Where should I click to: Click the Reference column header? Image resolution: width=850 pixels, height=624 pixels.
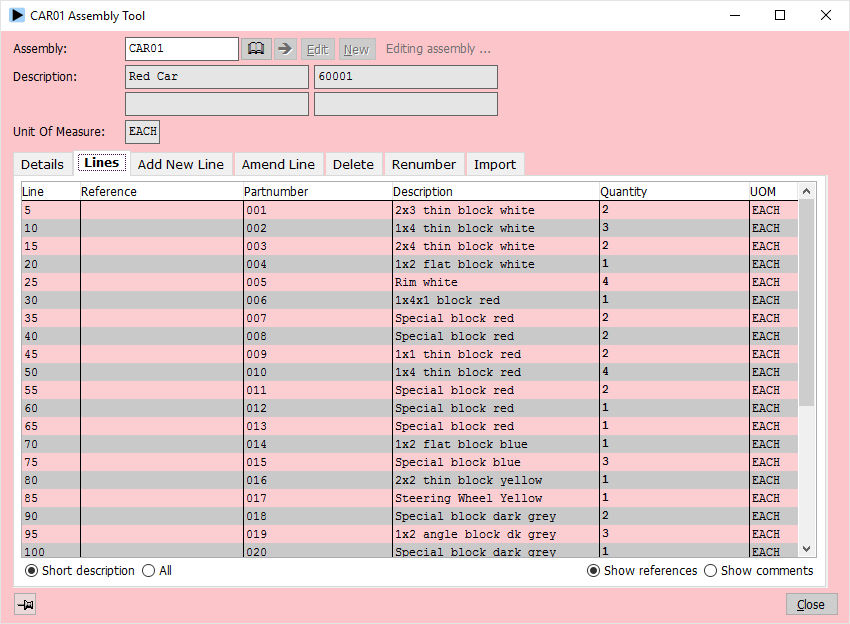click(x=162, y=191)
